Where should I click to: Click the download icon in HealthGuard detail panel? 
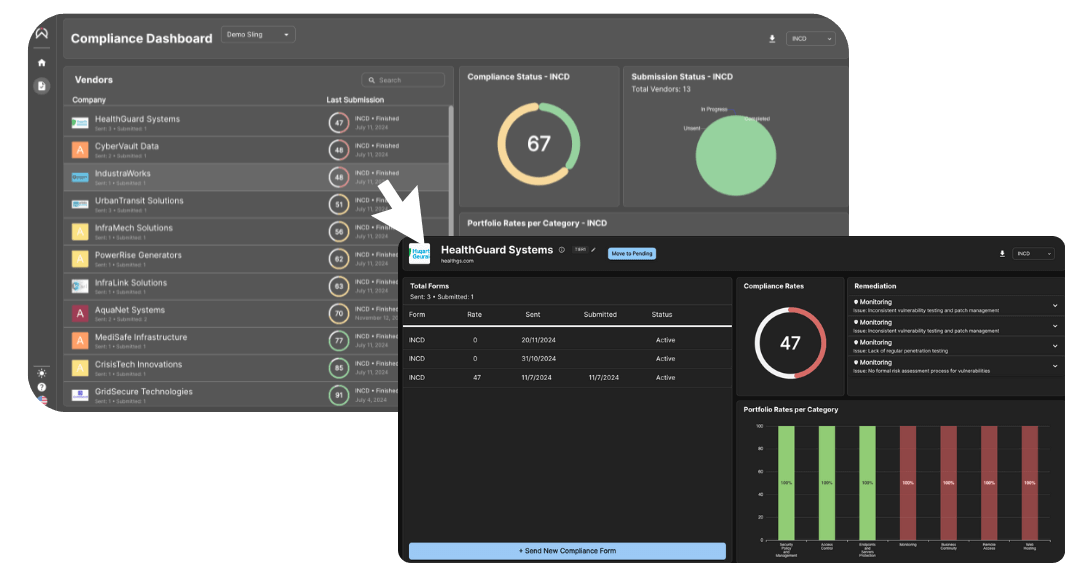tap(1003, 253)
